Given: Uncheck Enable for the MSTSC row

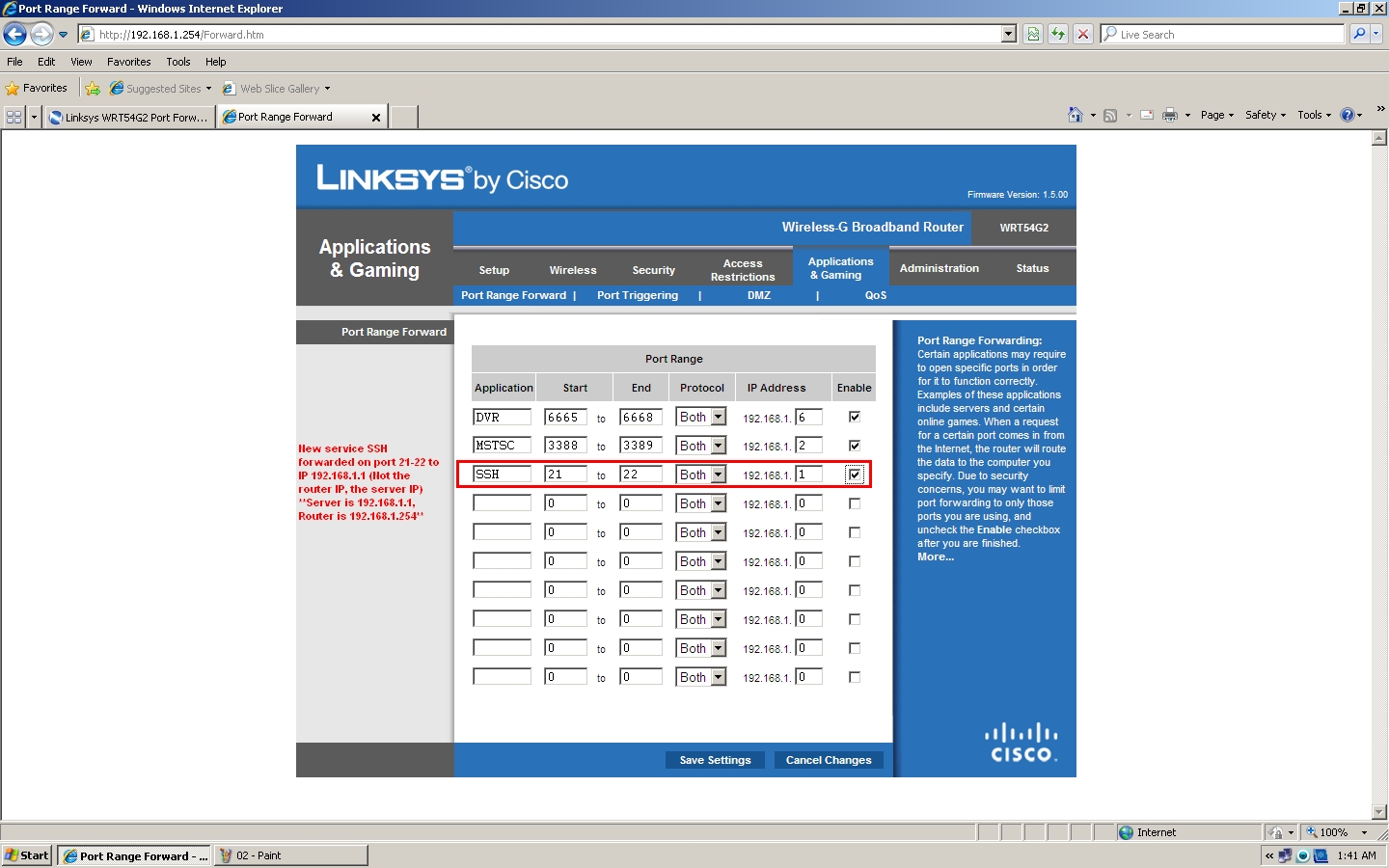Looking at the screenshot, I should [x=855, y=446].
